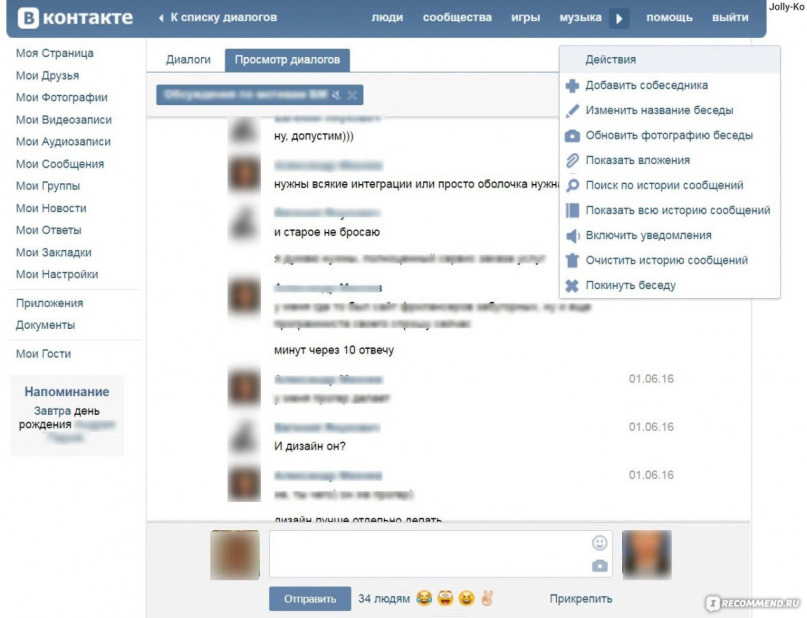Click the camera icon for Обновить фотографию беседы
Screen dimensions: 807x618
(x=572, y=136)
